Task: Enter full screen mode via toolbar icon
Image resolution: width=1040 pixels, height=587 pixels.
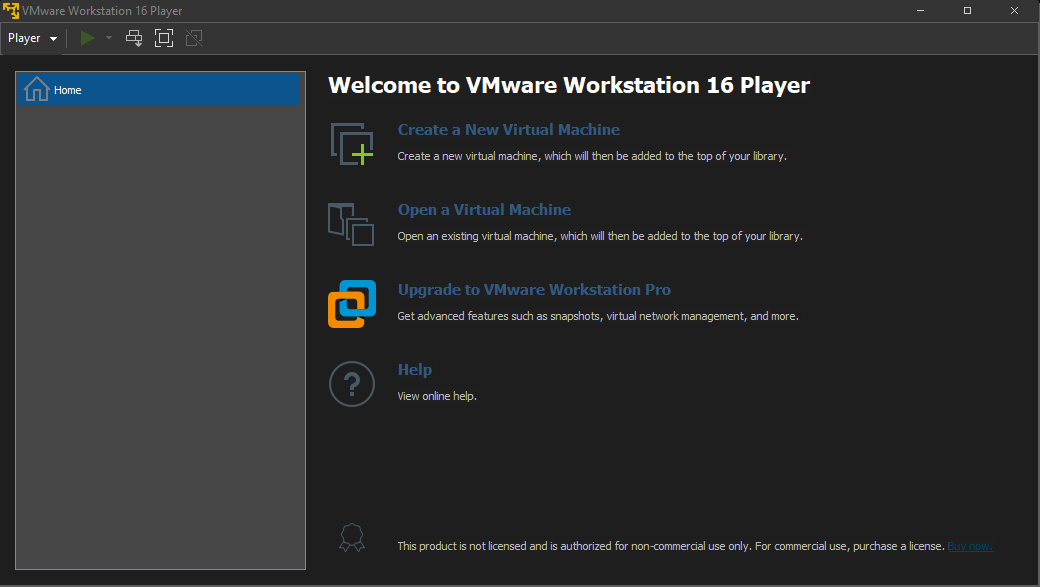Action: pos(164,38)
